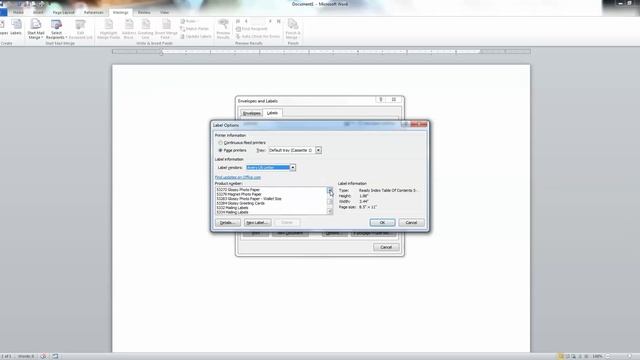Click Update Labels in the ribbon
640x360 pixels.
196,37
